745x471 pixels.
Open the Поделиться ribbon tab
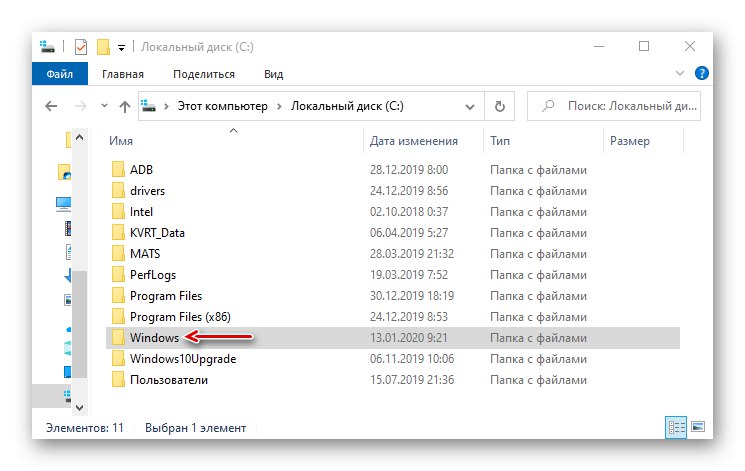[204, 74]
